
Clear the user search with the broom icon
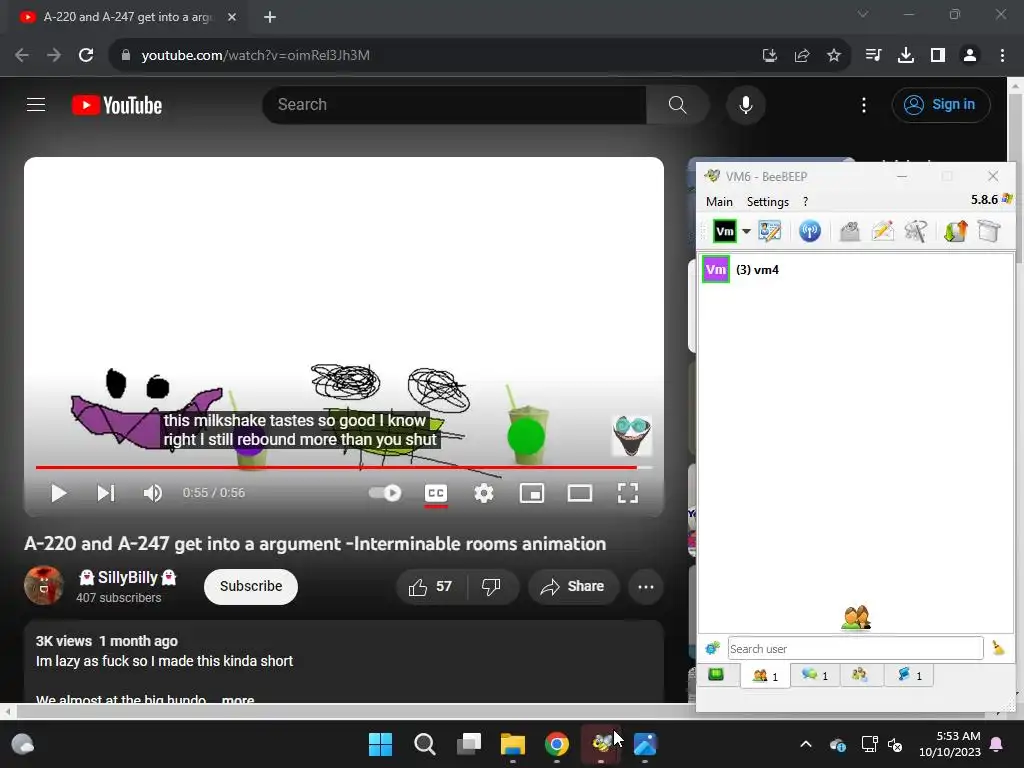tap(998, 648)
